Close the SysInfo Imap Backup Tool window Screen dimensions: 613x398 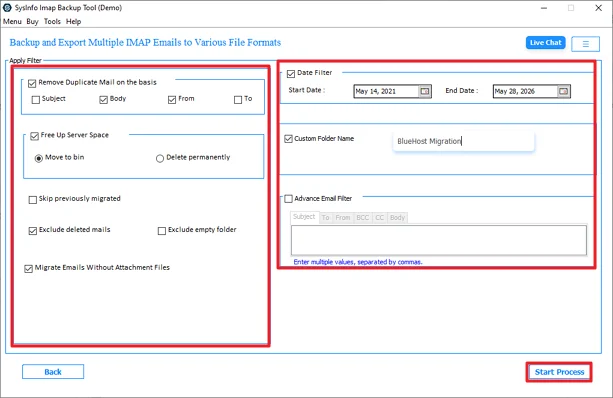point(599,8)
